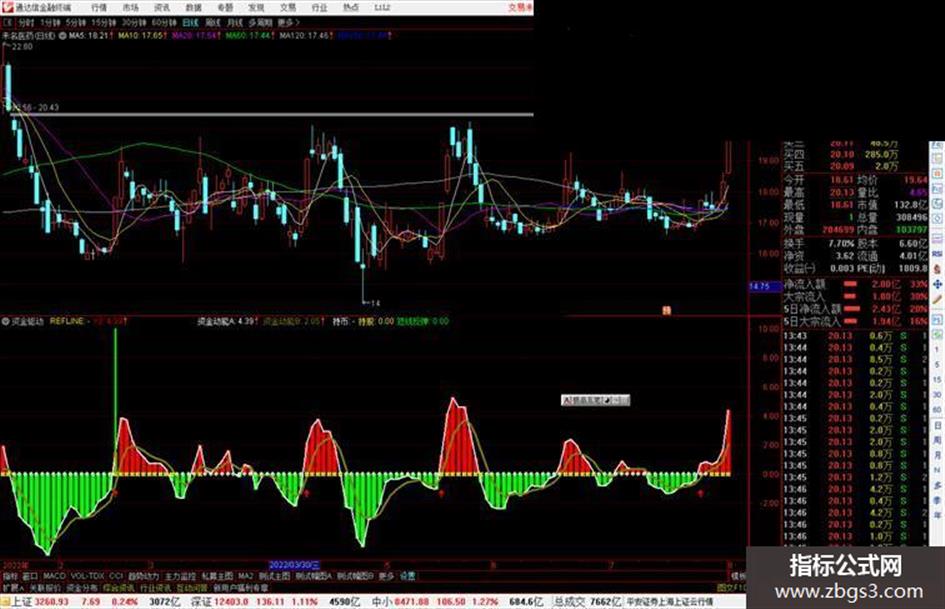
Task: Click the 资金动能A value label
Action: [x=227, y=321]
